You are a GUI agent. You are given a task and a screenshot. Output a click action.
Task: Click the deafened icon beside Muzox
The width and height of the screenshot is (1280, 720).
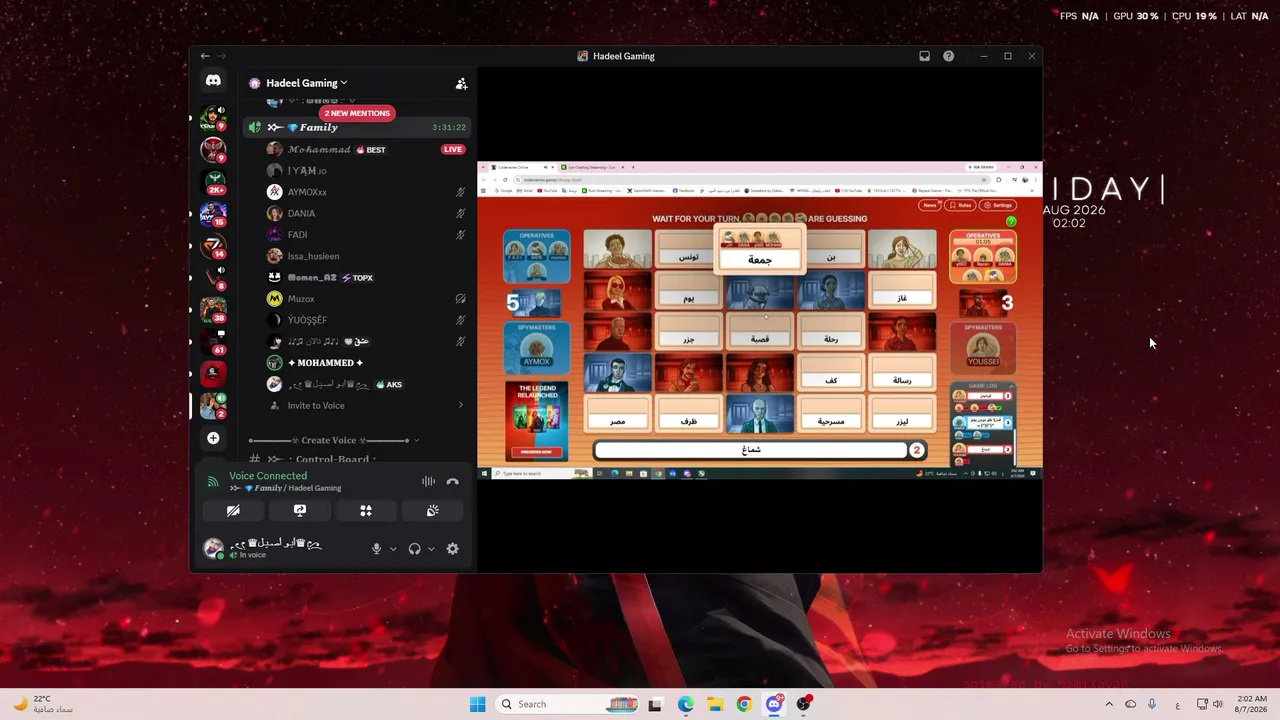tap(461, 299)
